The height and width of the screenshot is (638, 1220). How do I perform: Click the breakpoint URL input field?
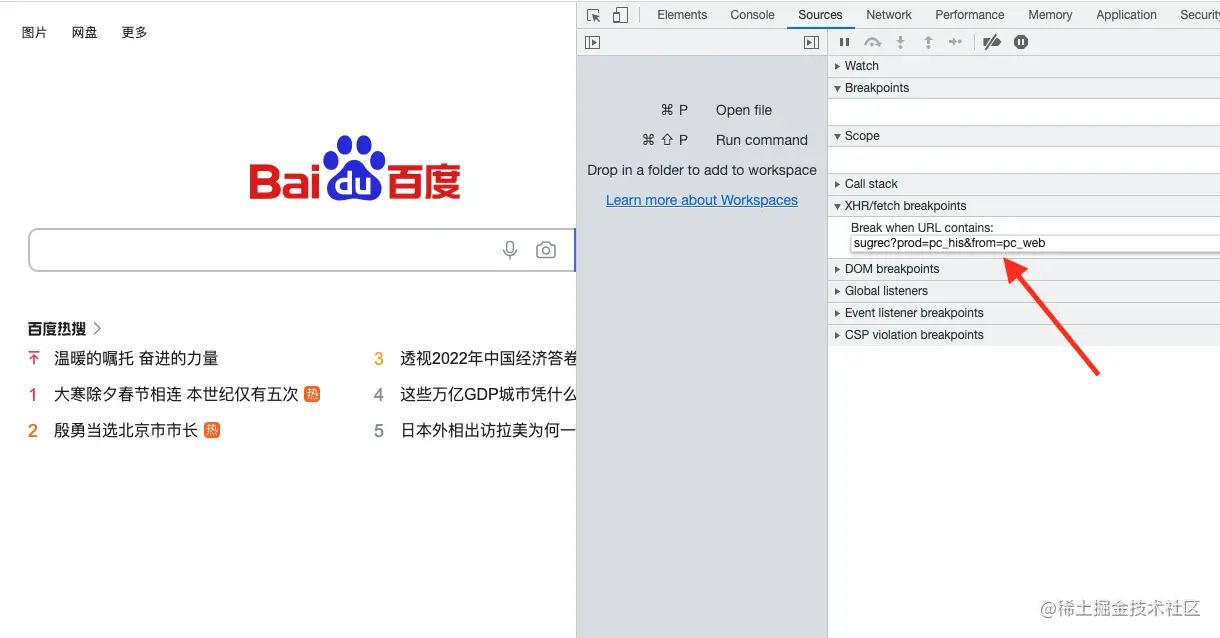pos(1035,243)
